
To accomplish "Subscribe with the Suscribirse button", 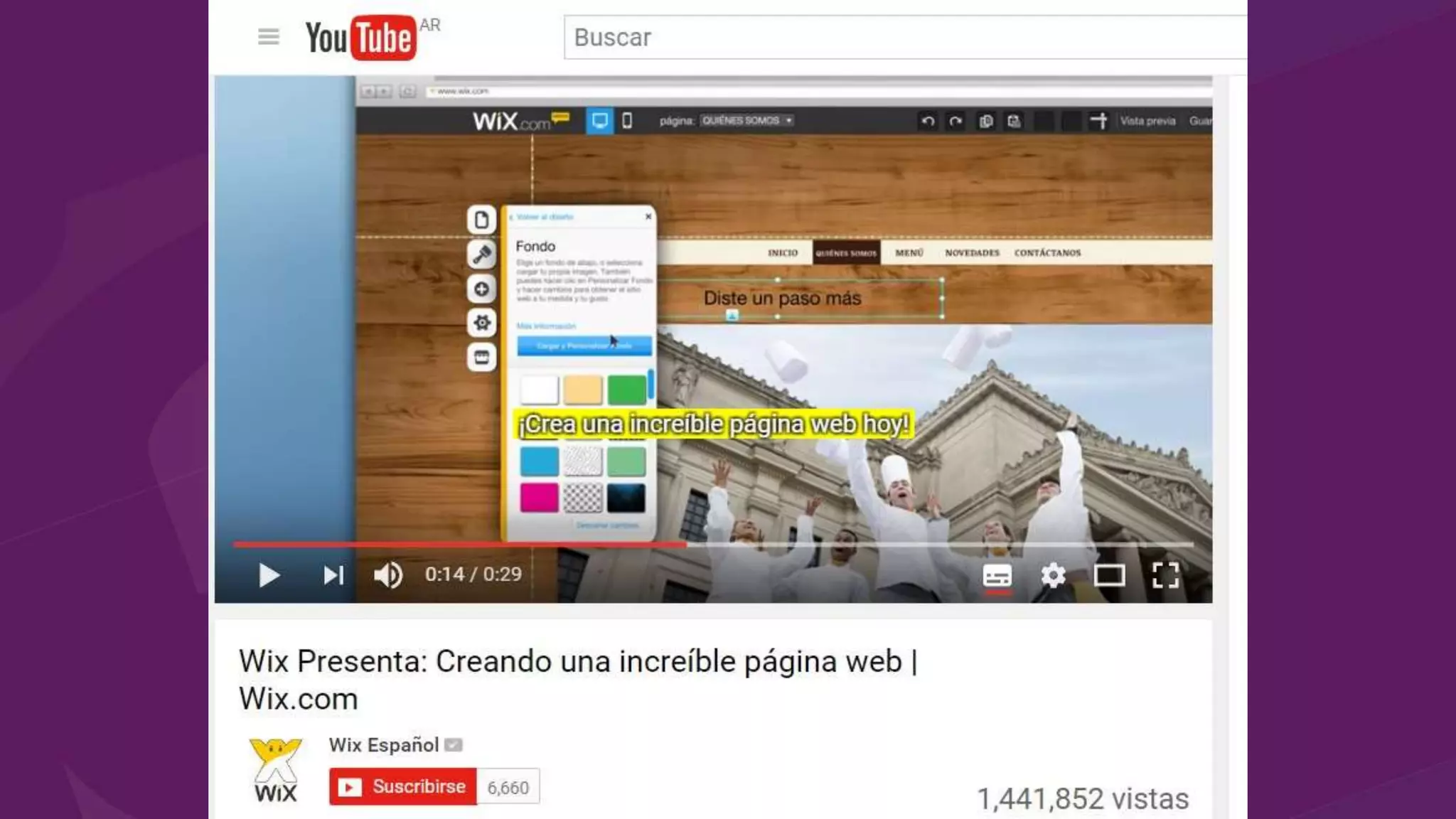I will (403, 786).
